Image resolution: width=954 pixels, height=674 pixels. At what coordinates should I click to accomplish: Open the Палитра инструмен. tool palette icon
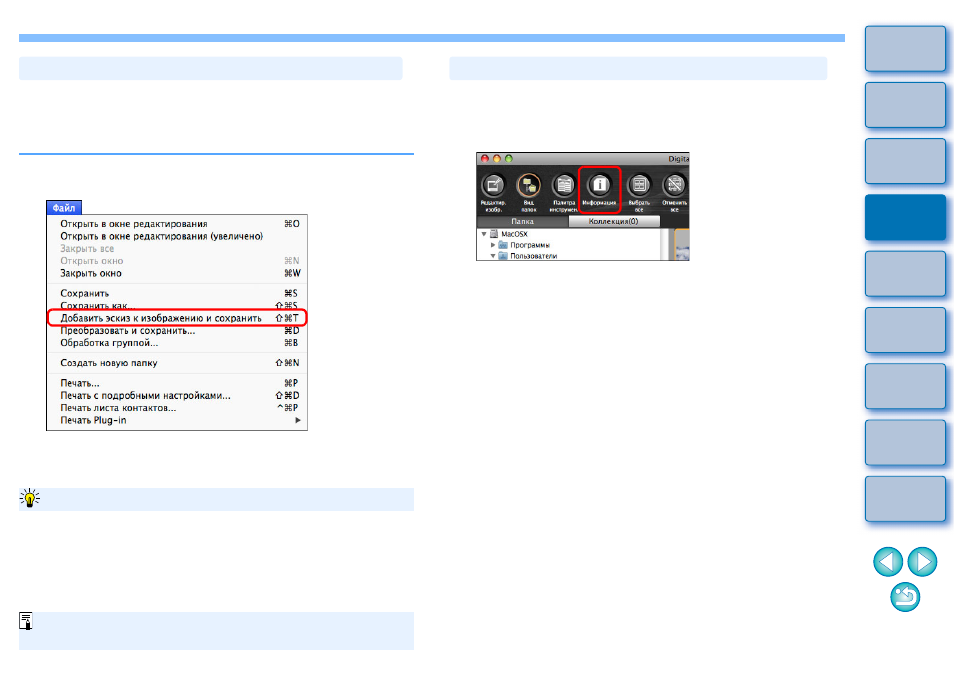click(564, 185)
